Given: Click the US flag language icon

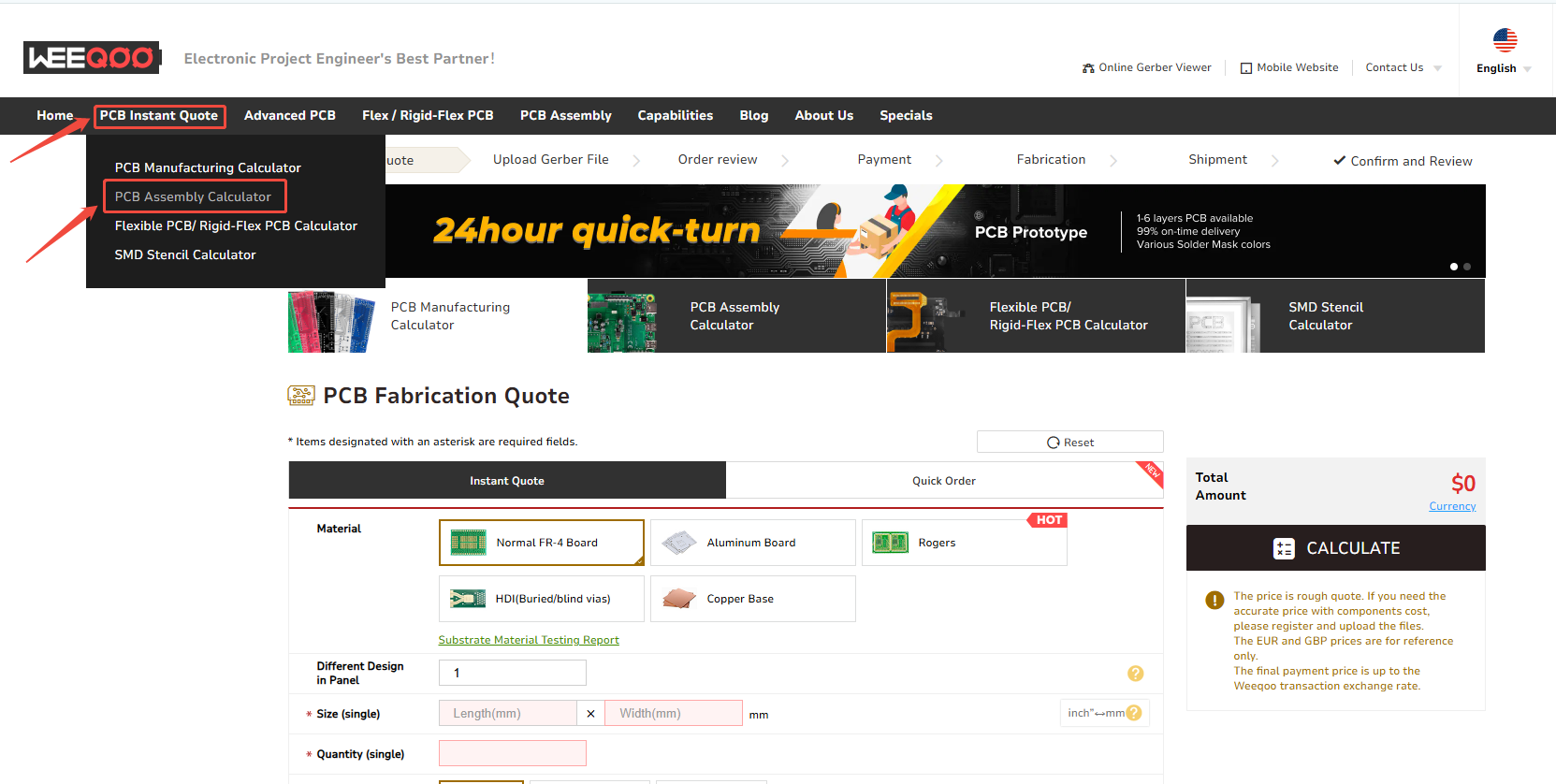Looking at the screenshot, I should (x=1505, y=40).
